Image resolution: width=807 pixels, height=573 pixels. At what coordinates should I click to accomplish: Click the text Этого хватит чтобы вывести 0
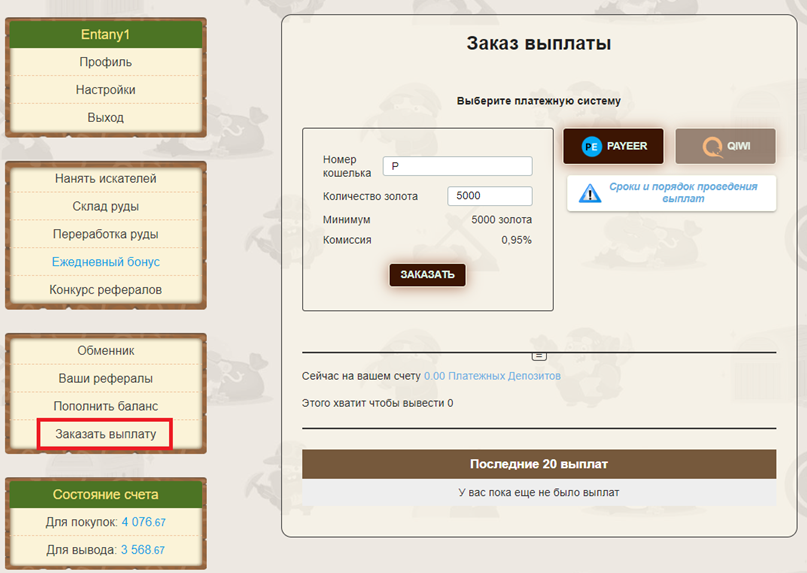[x=377, y=403]
